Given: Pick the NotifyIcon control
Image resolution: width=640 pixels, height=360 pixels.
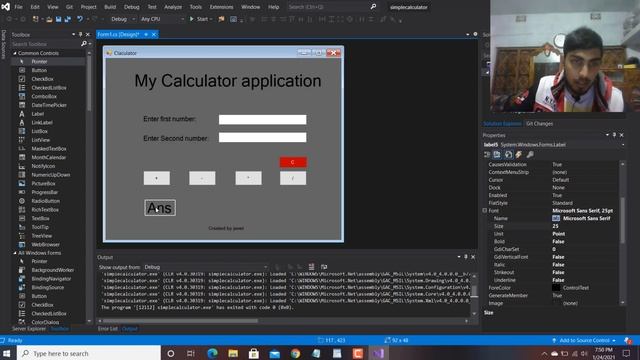Looking at the screenshot, I should pyautogui.click(x=43, y=166).
